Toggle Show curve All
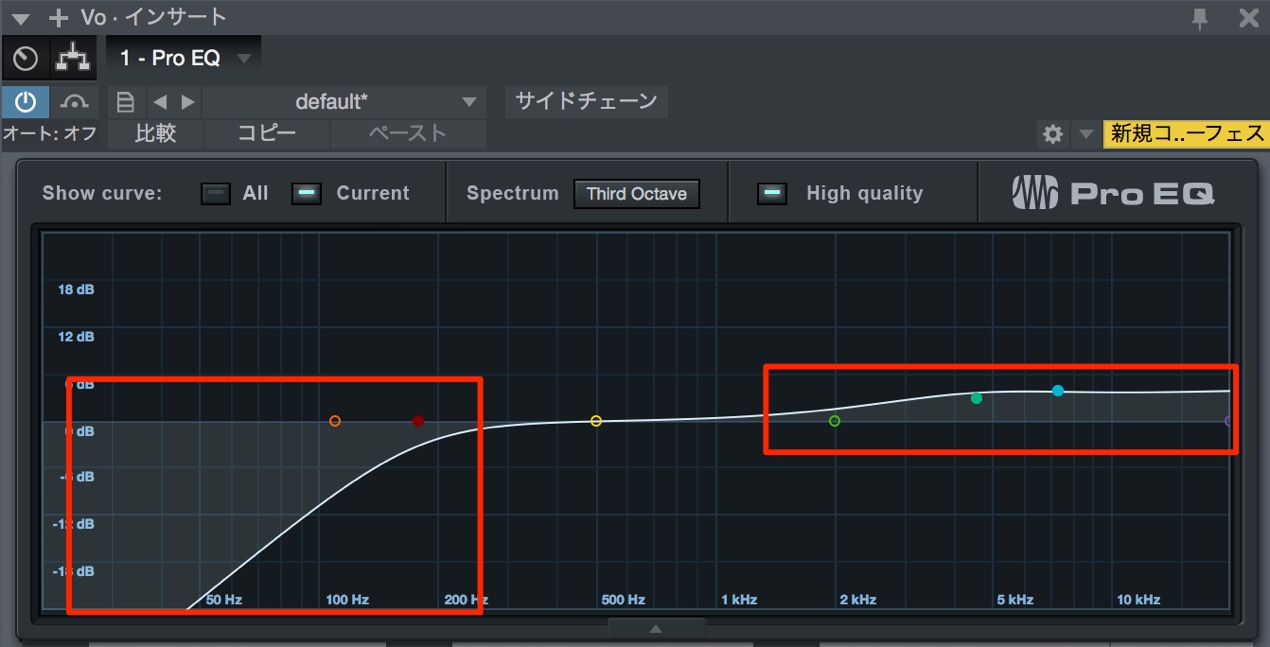Viewport: 1270px width, 647px height. tap(216, 193)
